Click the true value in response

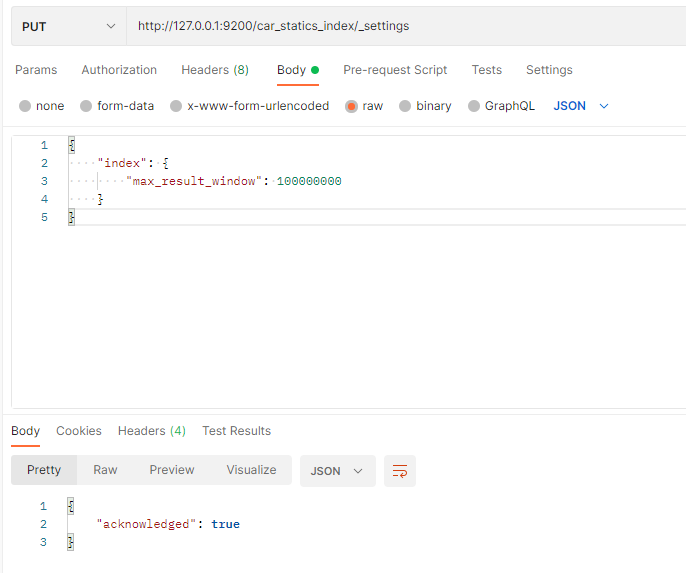pos(225,524)
